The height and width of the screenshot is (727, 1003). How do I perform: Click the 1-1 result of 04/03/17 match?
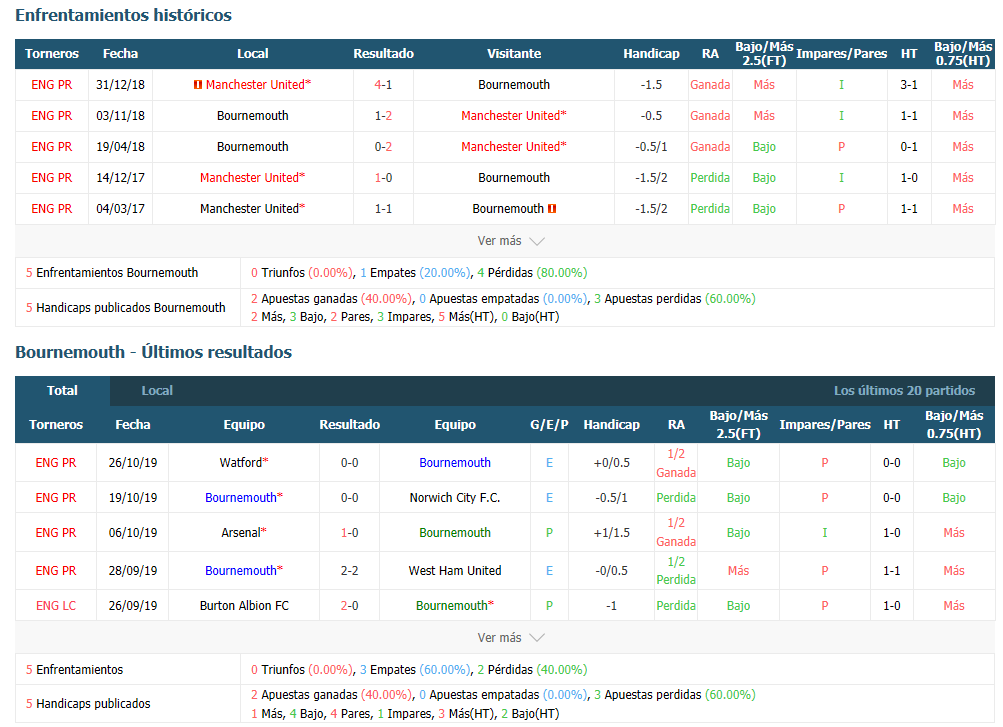[383, 208]
